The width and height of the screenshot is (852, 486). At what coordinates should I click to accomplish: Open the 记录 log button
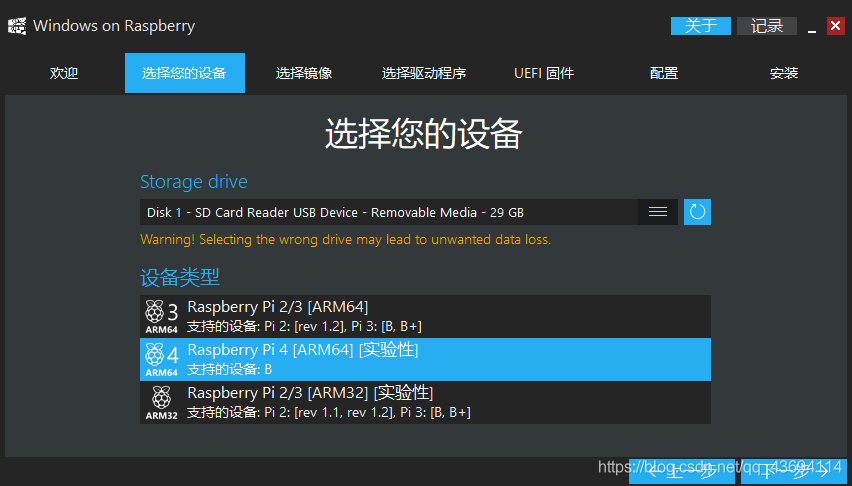[x=767, y=26]
